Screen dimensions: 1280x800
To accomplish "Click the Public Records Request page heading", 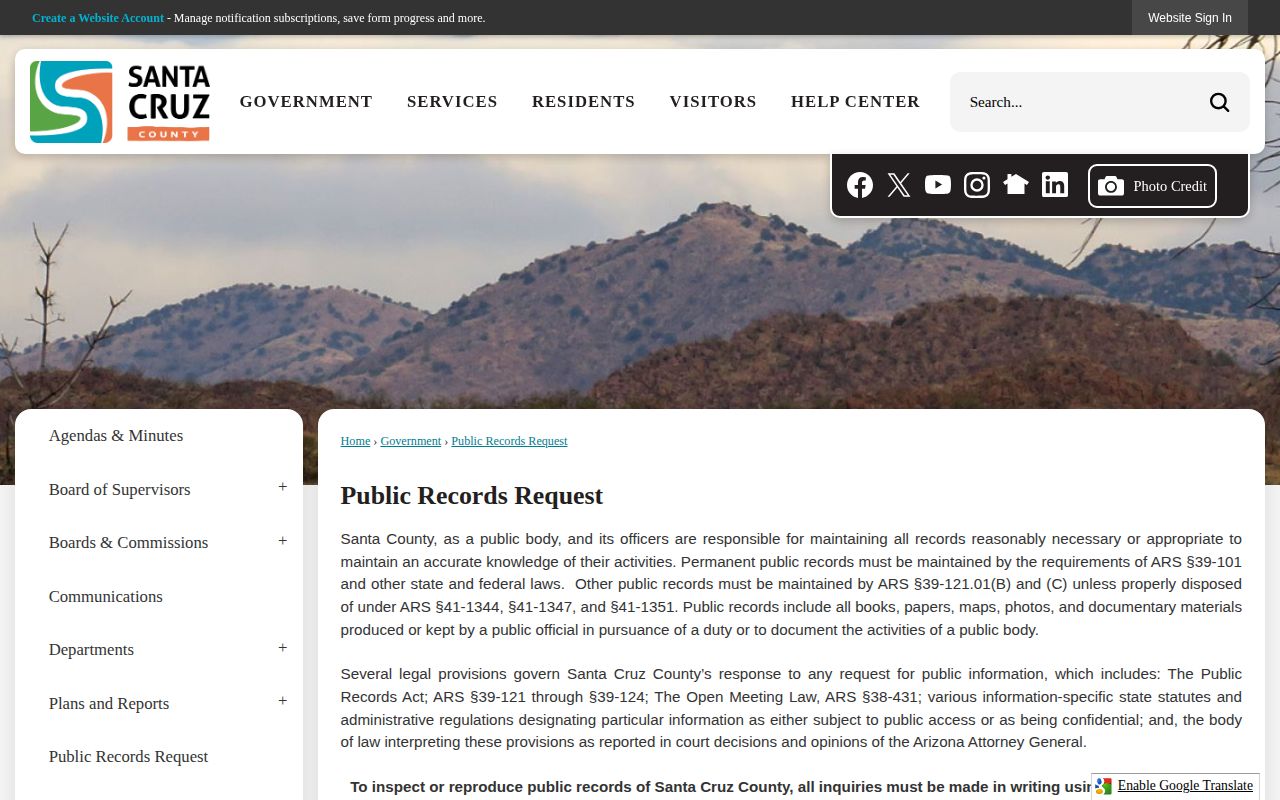I will (x=471, y=496).
